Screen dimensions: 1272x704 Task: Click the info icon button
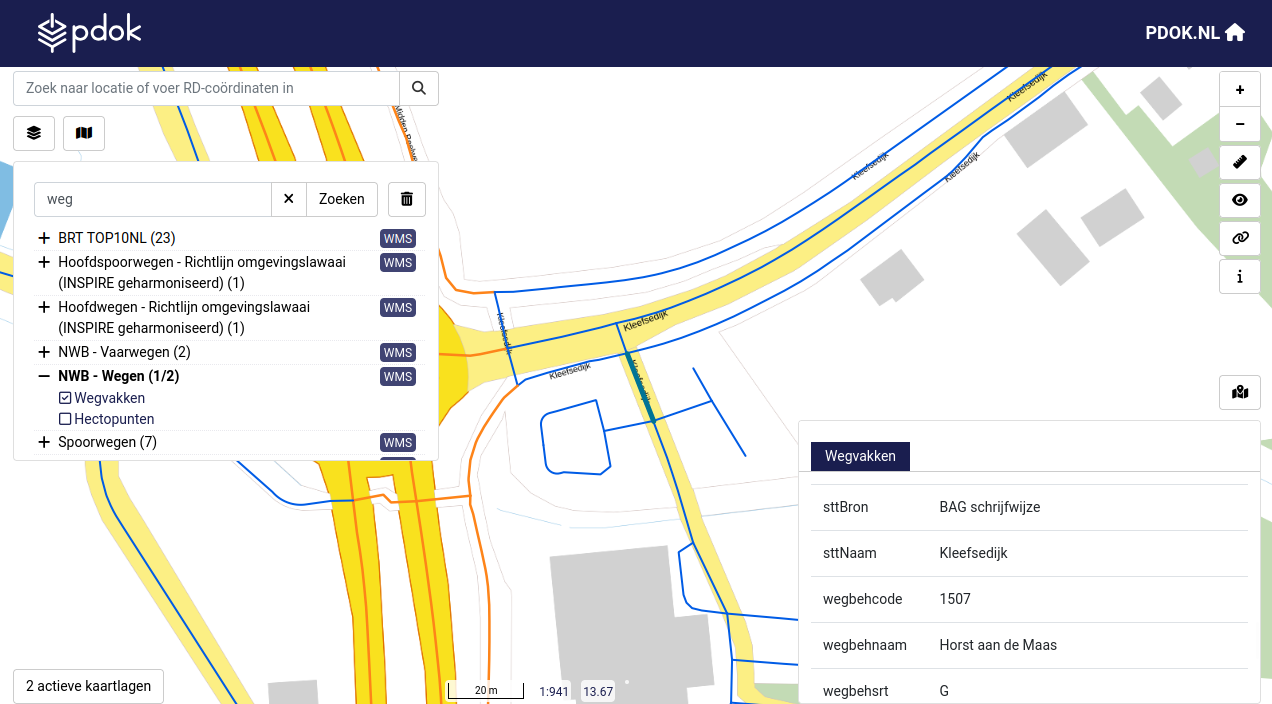(1240, 277)
